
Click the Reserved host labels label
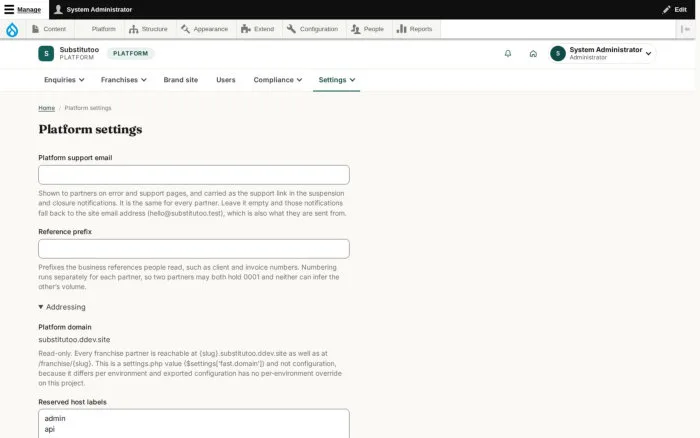(72, 402)
